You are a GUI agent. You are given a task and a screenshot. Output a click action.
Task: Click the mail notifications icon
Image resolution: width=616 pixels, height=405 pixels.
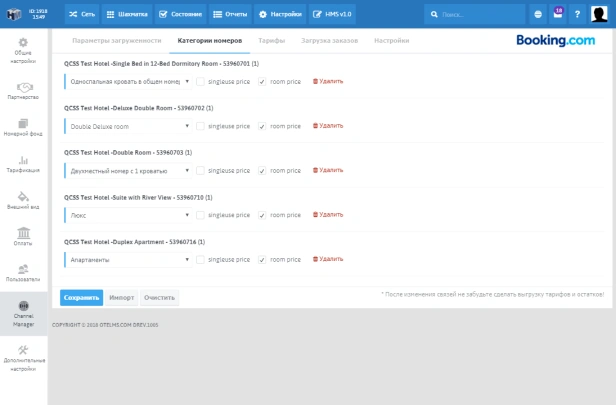click(x=557, y=14)
